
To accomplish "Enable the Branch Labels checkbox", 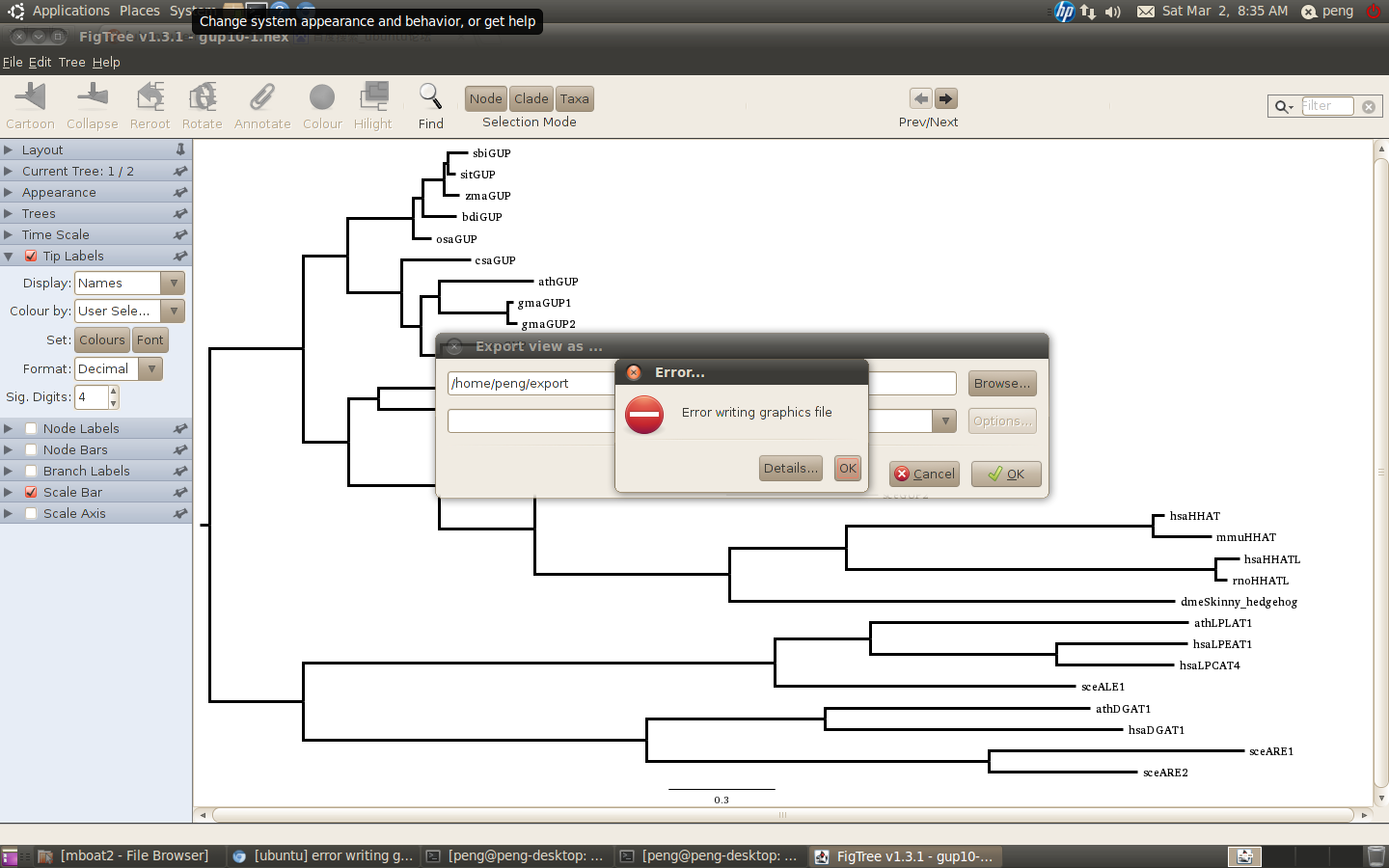I will (x=31, y=471).
